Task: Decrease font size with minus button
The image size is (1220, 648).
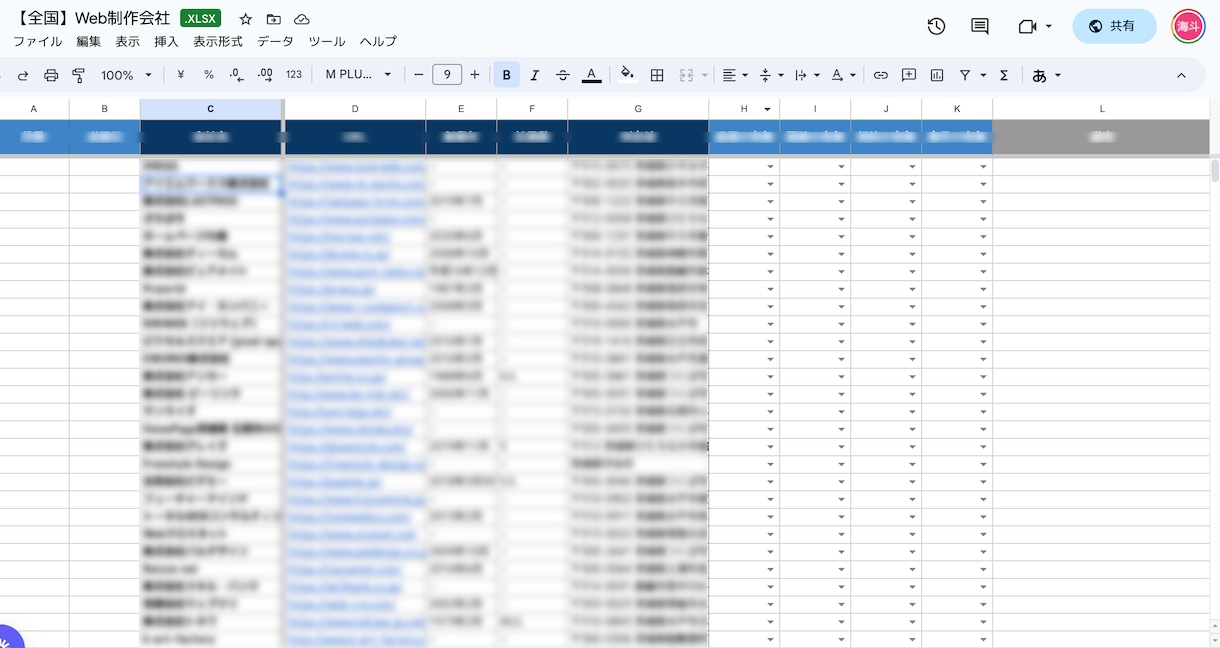Action: [x=418, y=75]
